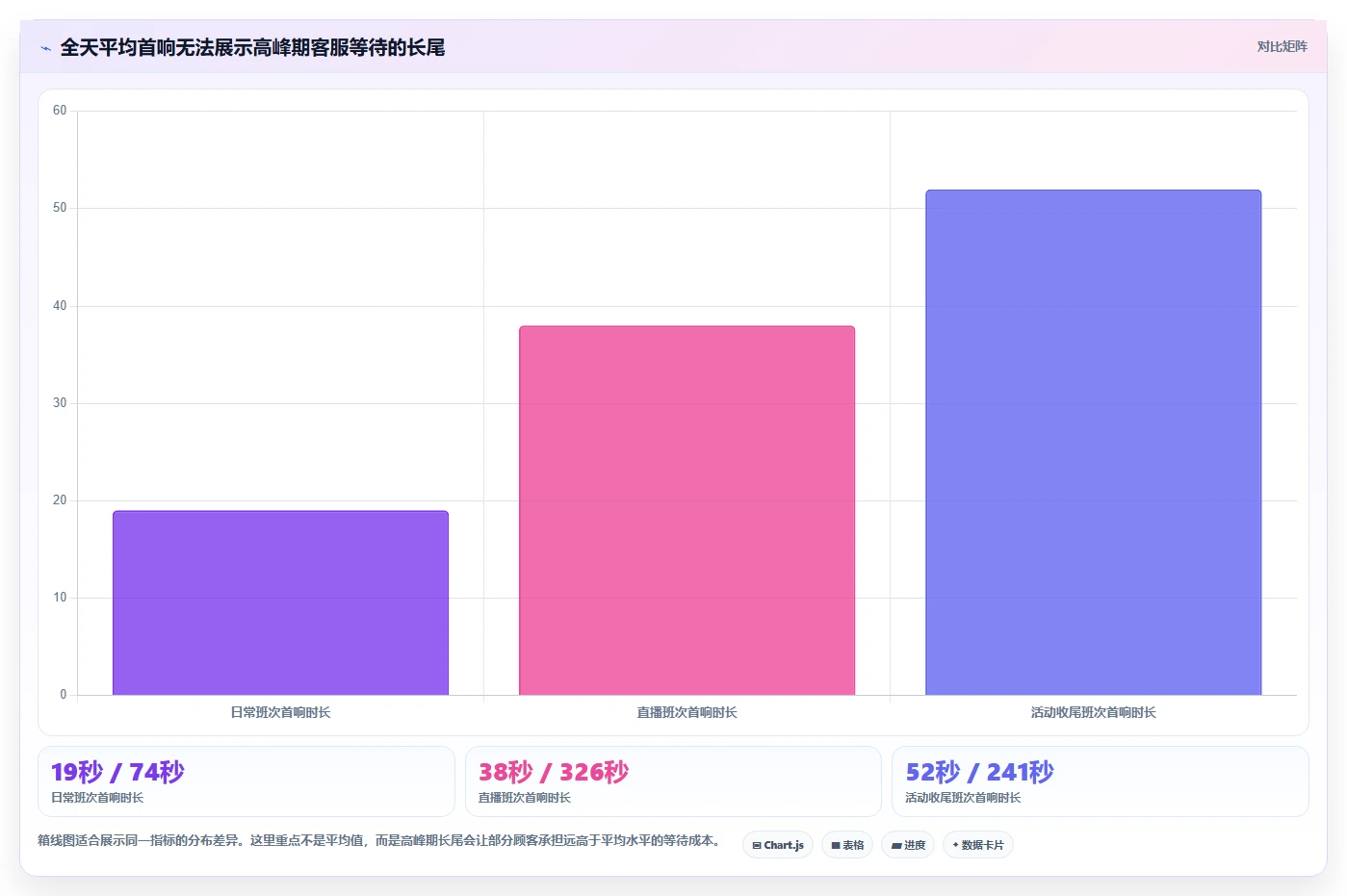
Task: Click the y-axis value 10
Action: click(x=60, y=598)
